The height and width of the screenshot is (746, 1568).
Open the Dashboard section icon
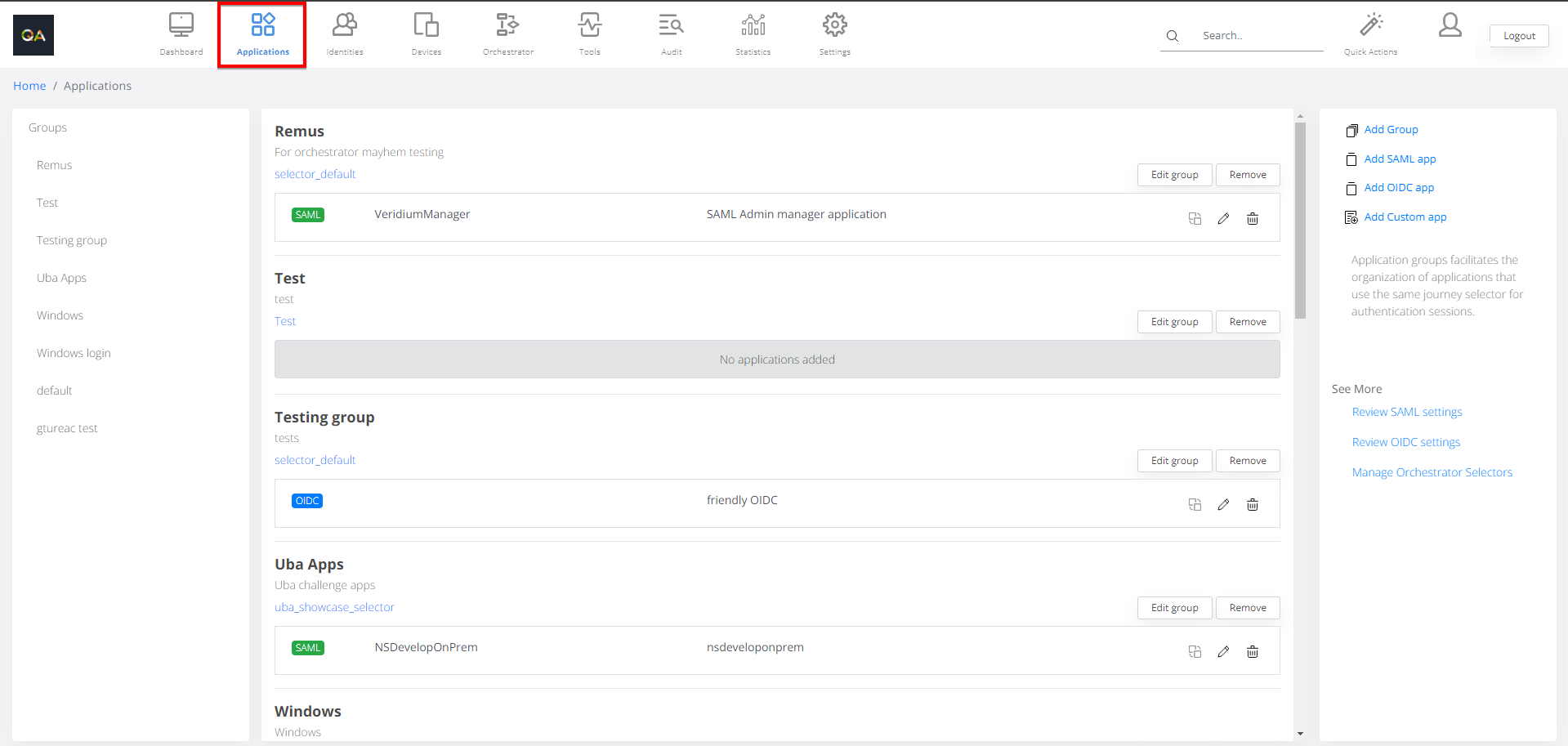point(181,25)
